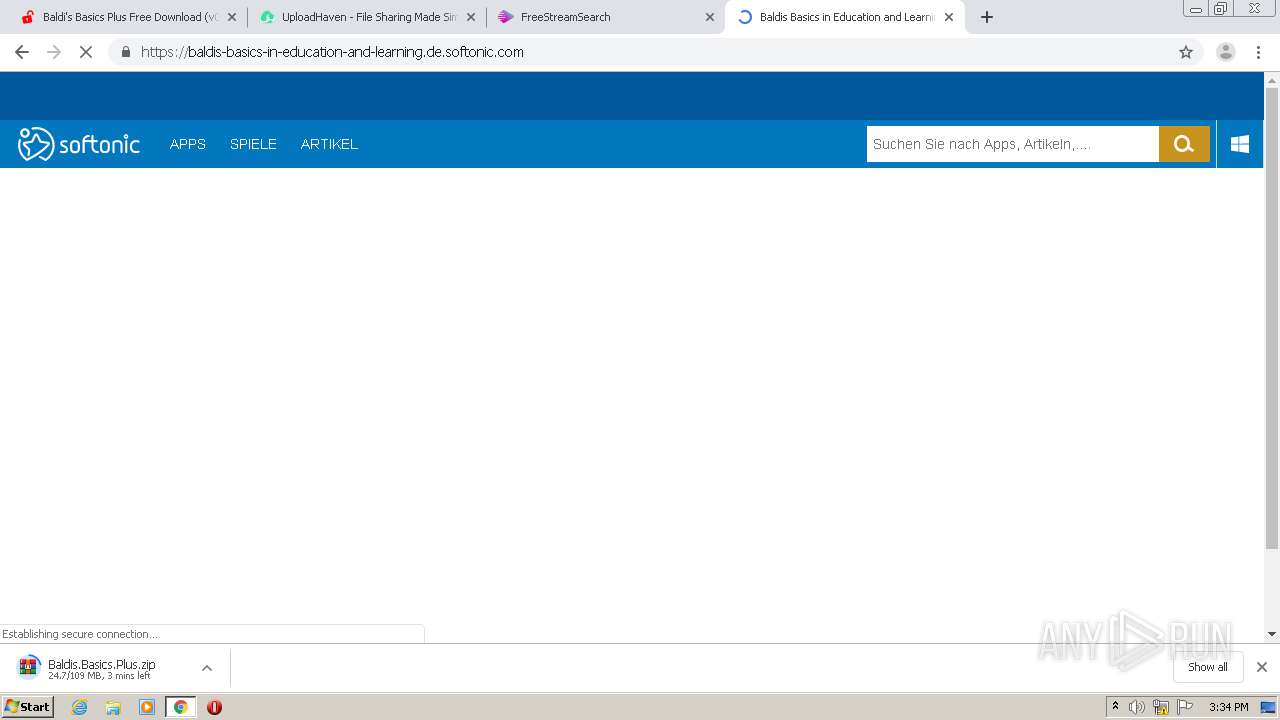Screen dimensions: 1280x720
Task: Open the Action Center flag icon
Action: click(1185, 707)
